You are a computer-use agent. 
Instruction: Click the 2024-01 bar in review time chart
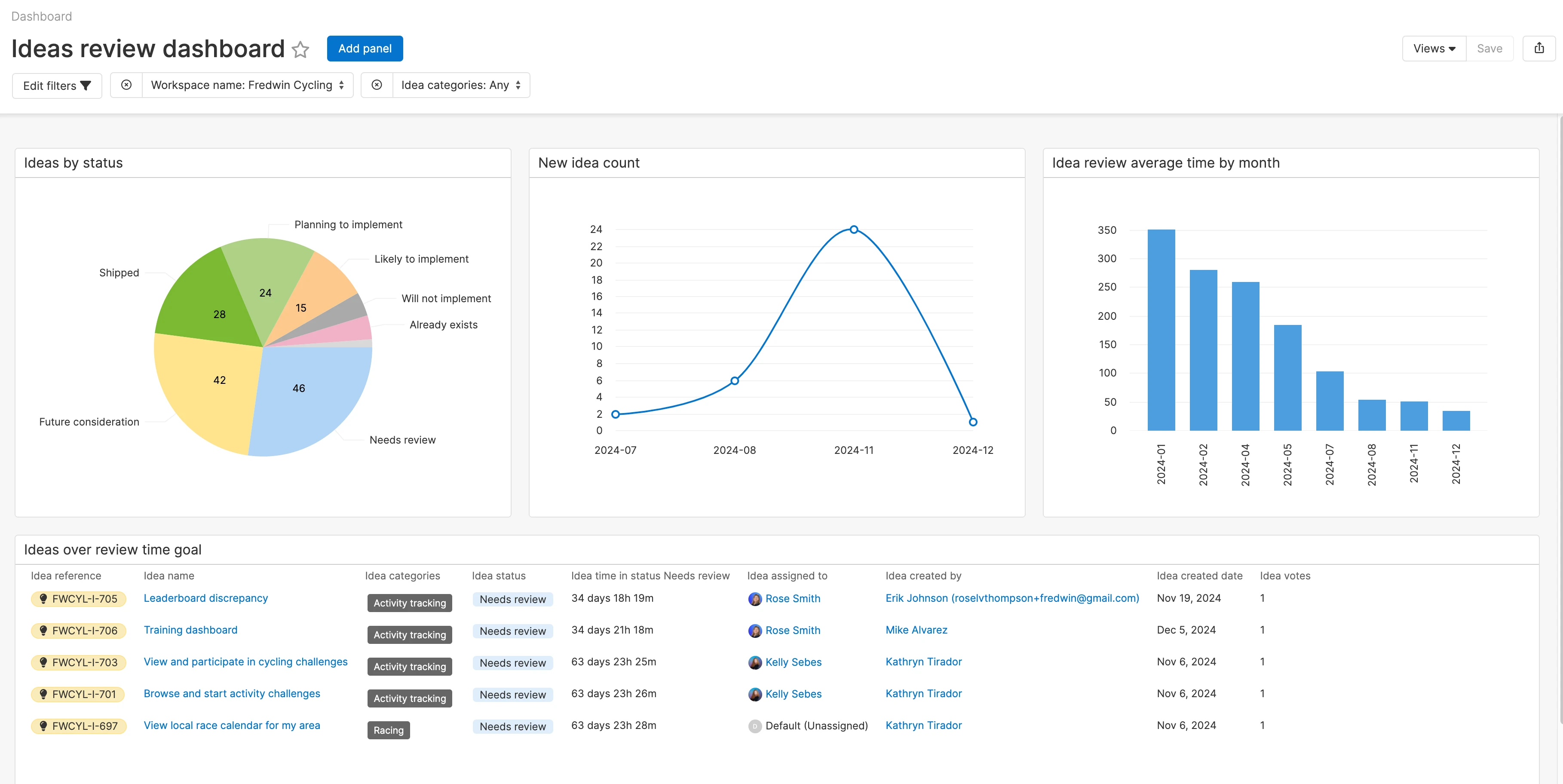point(1161,331)
